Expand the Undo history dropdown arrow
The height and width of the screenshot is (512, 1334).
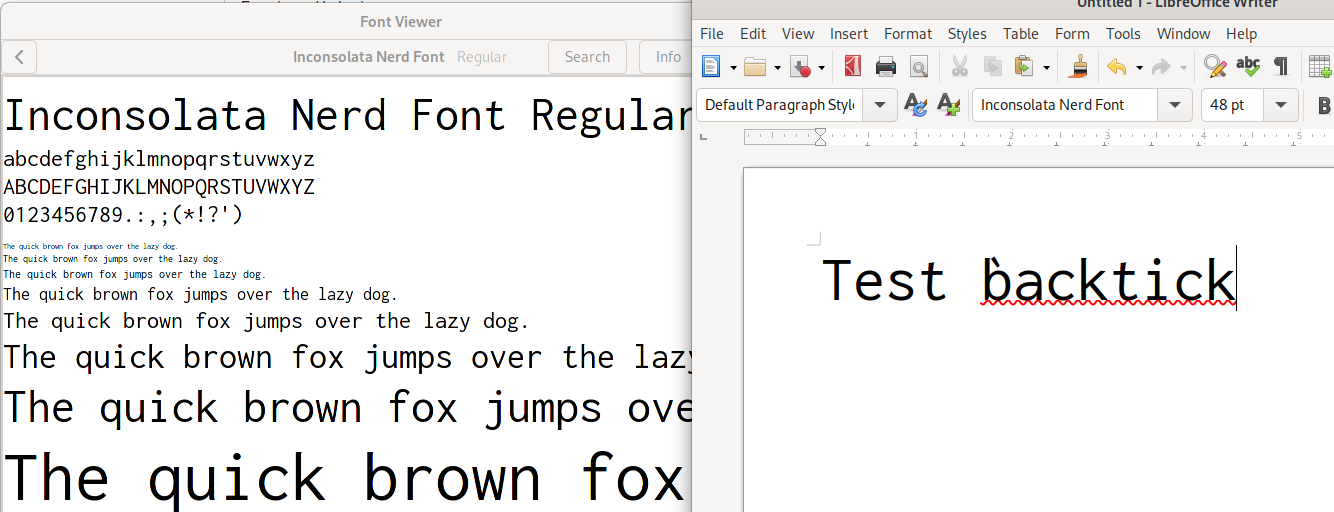tap(1139, 68)
